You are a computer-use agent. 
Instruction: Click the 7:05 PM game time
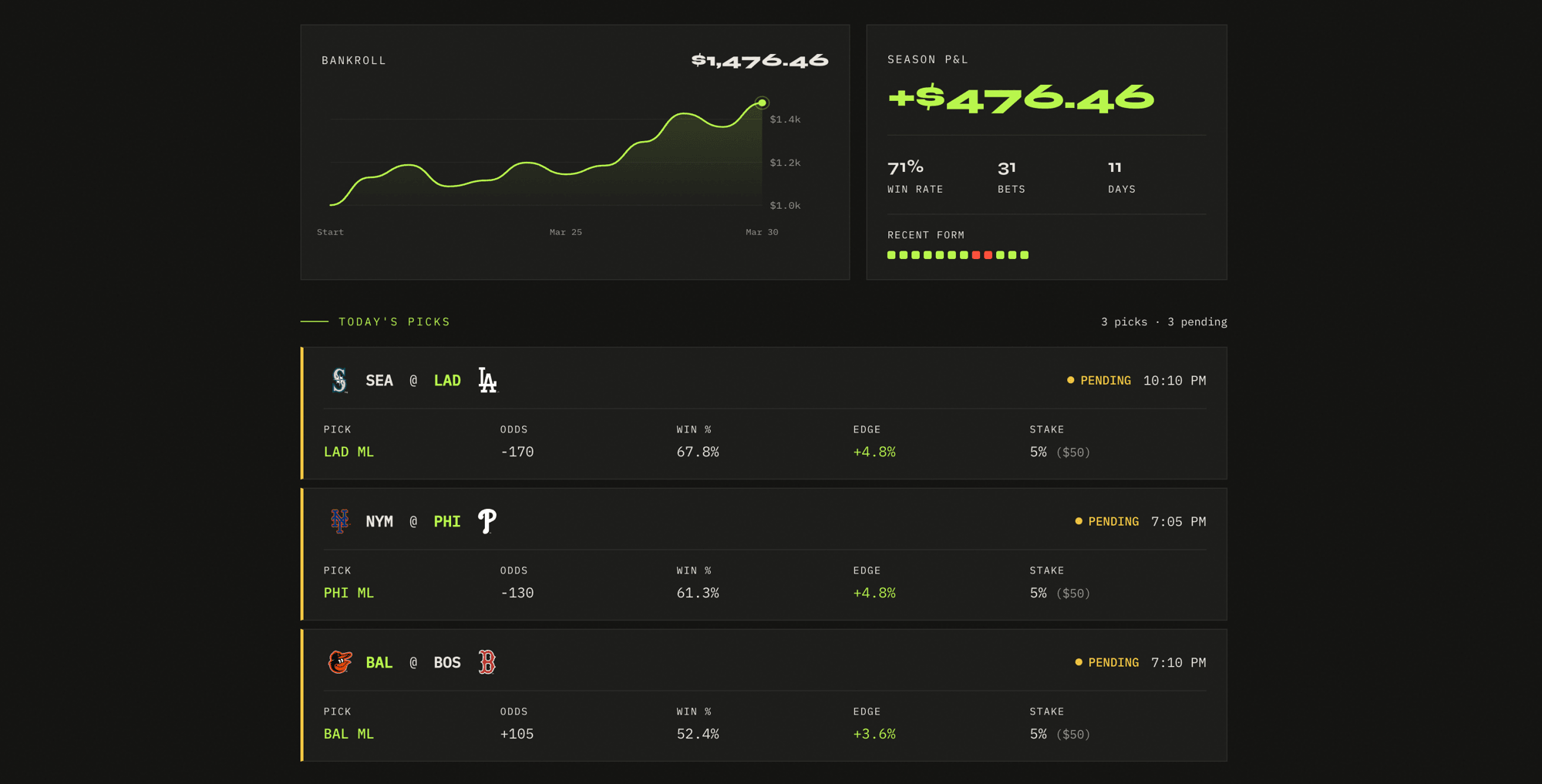pyautogui.click(x=1178, y=521)
